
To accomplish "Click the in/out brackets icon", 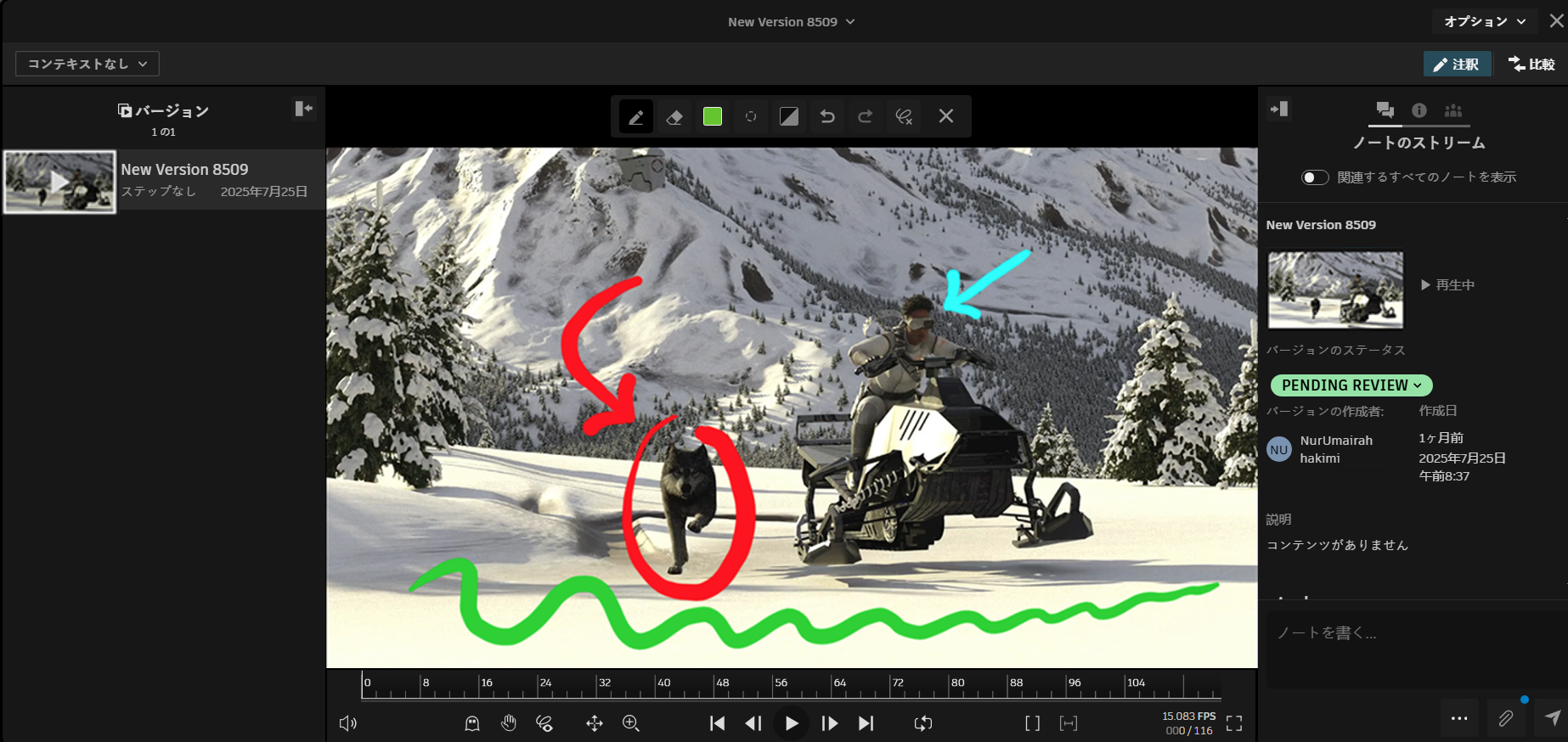I will coord(1033,723).
